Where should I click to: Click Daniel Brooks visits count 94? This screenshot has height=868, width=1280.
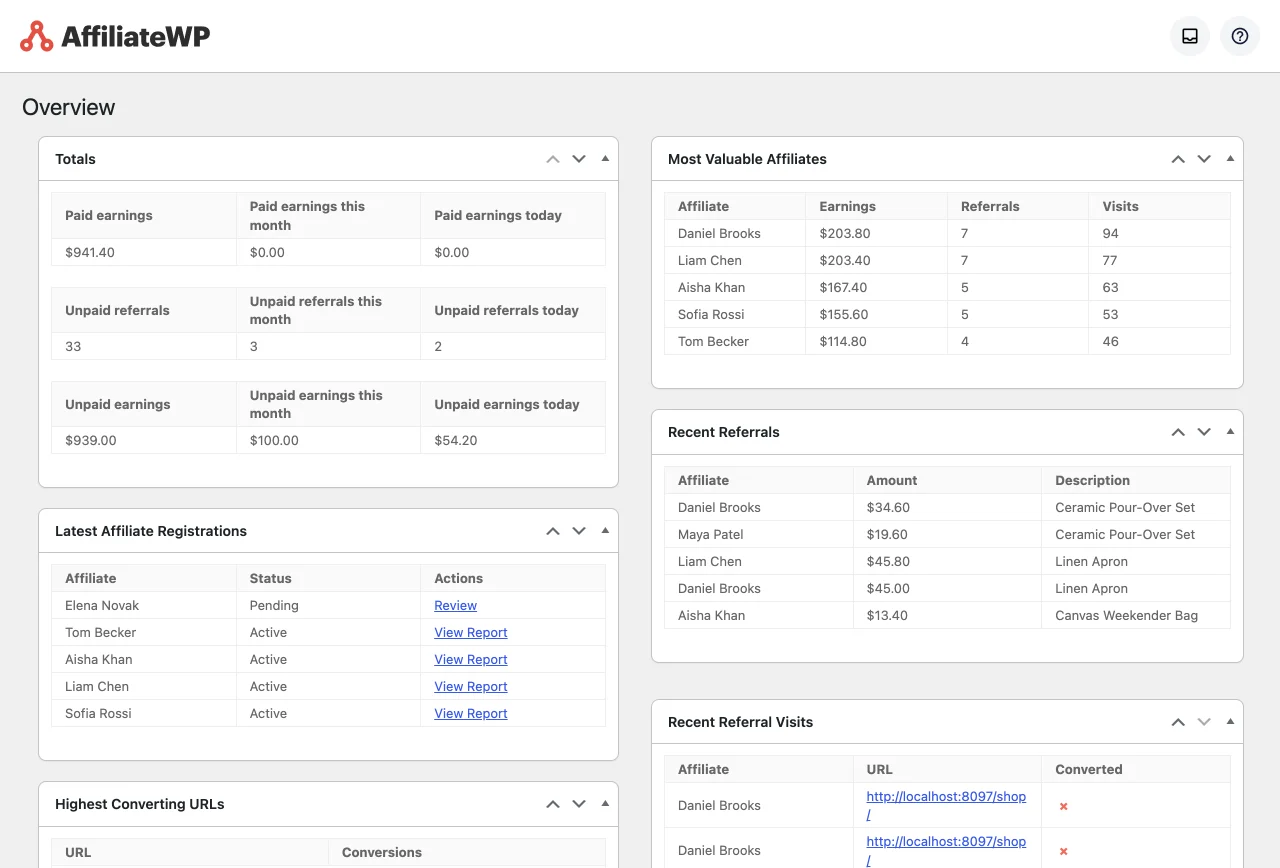tap(1111, 233)
